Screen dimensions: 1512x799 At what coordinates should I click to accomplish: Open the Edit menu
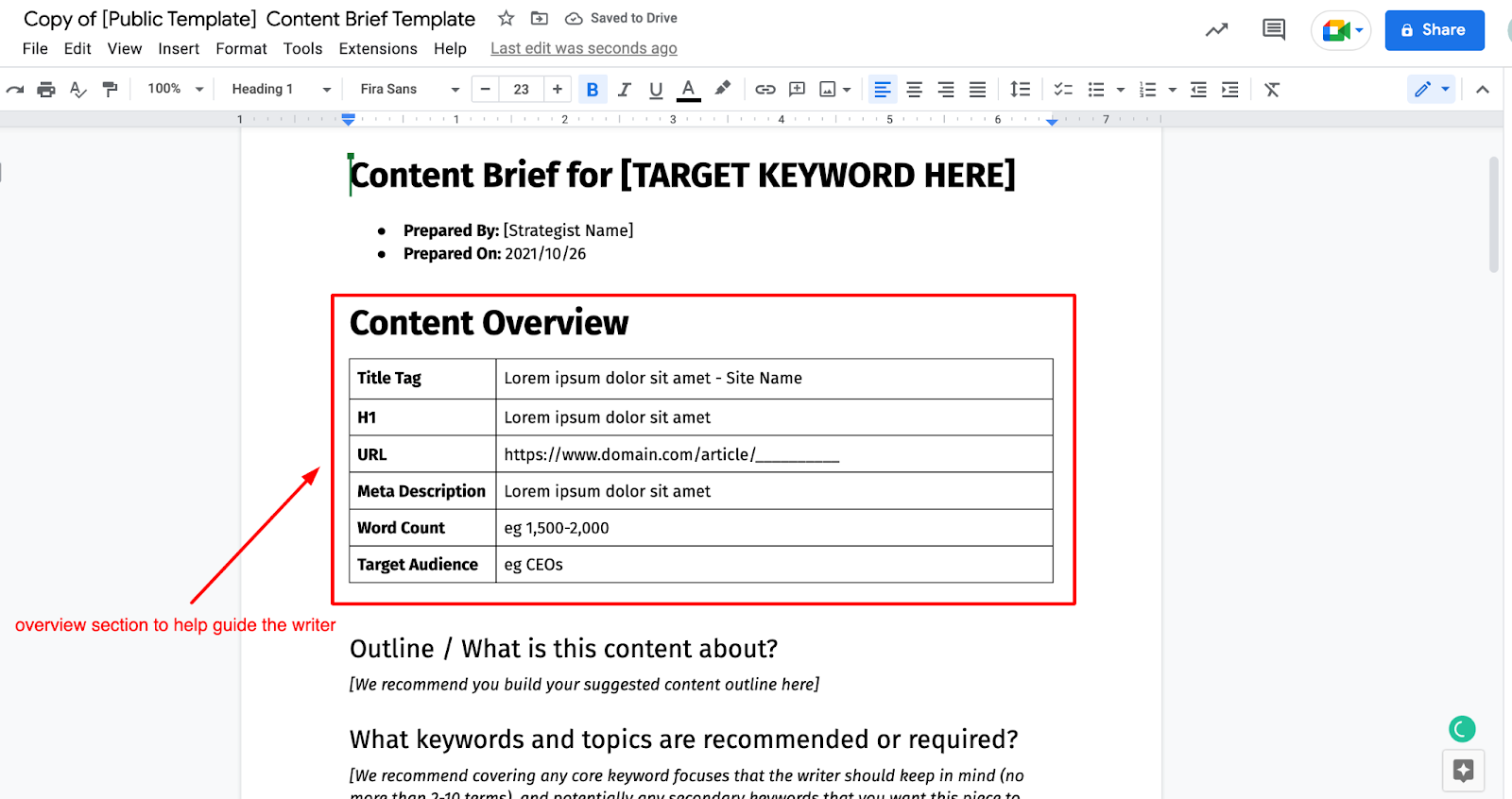[77, 48]
